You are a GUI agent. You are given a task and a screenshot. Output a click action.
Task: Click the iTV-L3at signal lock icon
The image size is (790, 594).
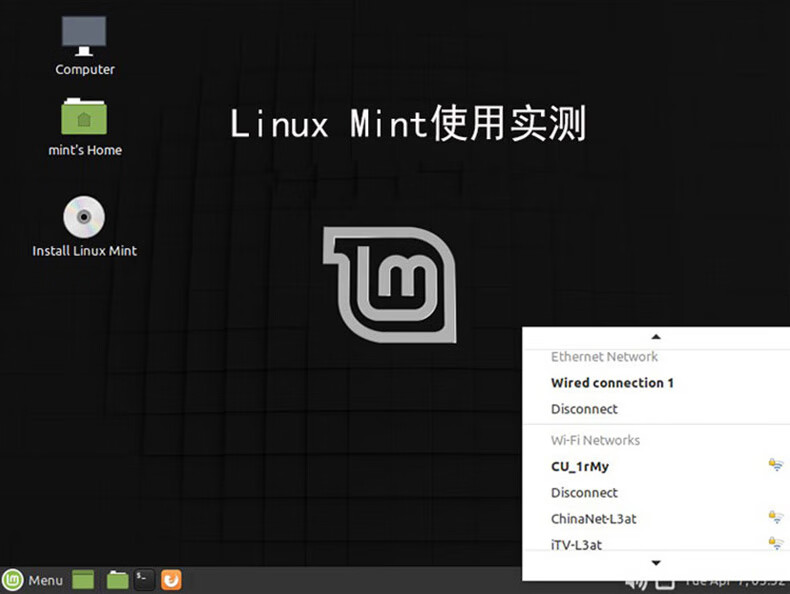click(x=776, y=543)
